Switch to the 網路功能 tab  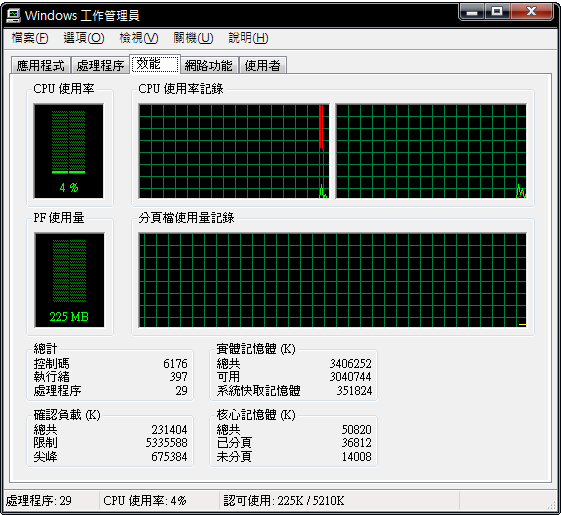[x=209, y=65]
